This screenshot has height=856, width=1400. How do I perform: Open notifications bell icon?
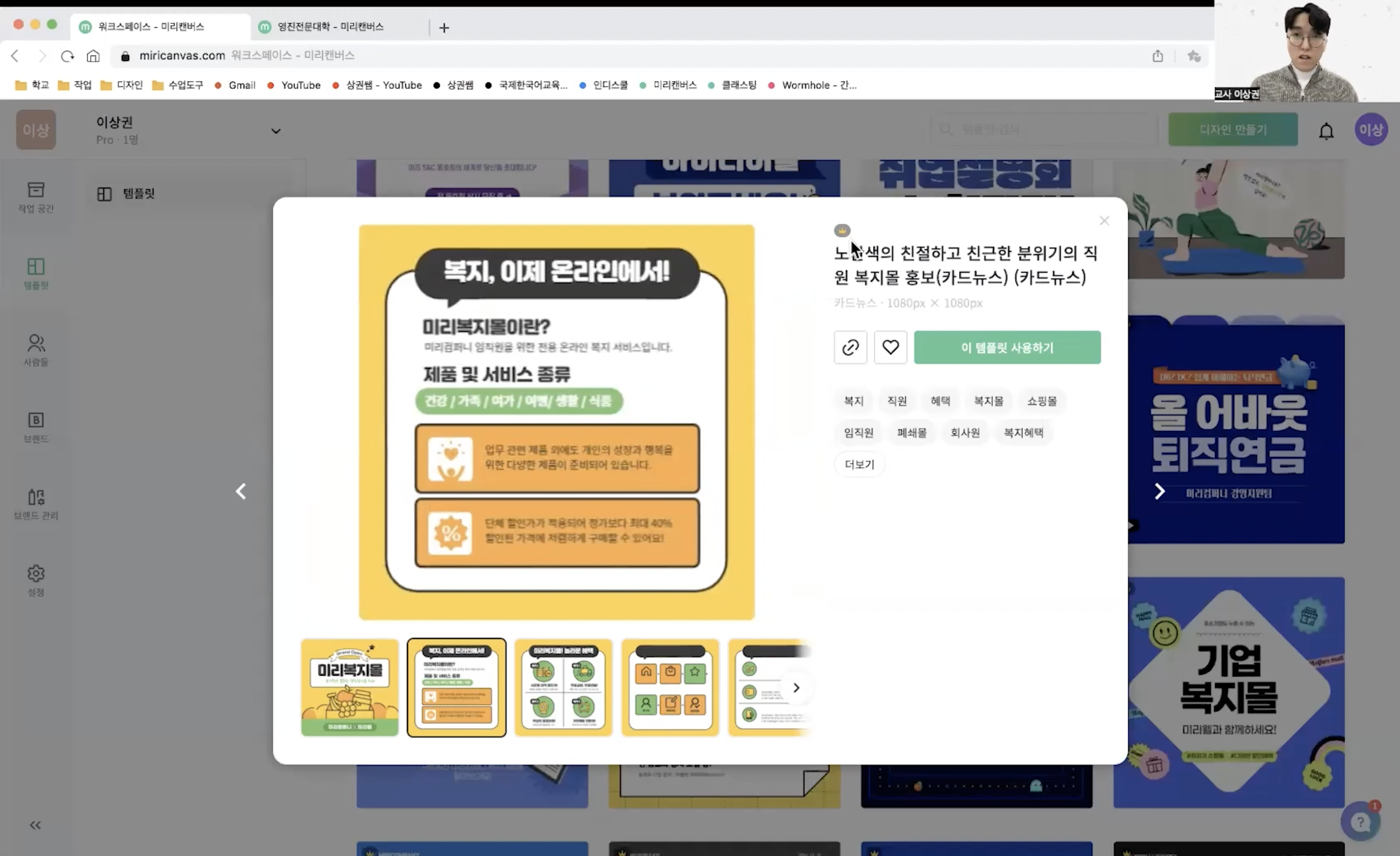[x=1326, y=131]
